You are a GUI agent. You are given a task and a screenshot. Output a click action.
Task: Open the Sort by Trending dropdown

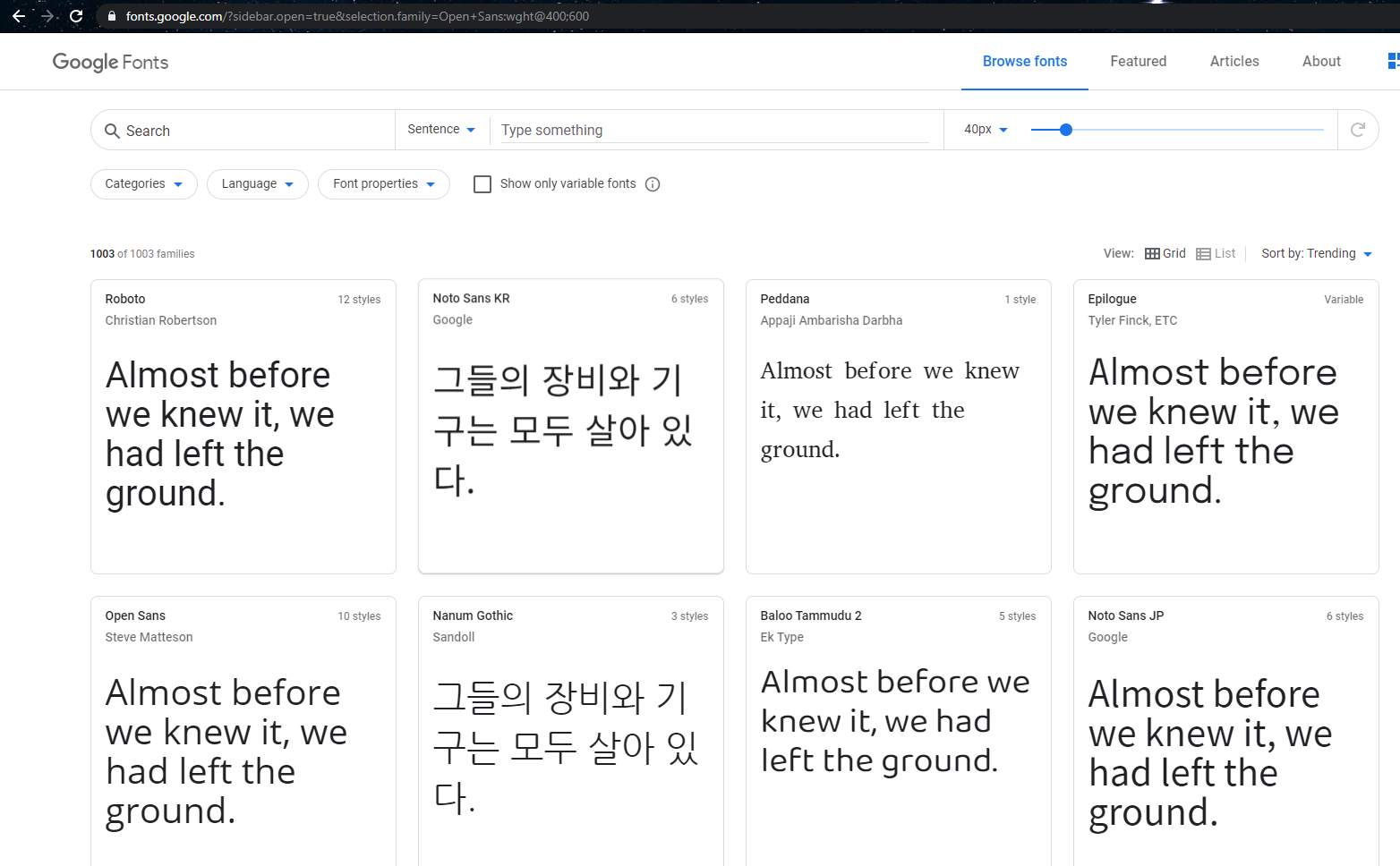pyautogui.click(x=1317, y=254)
